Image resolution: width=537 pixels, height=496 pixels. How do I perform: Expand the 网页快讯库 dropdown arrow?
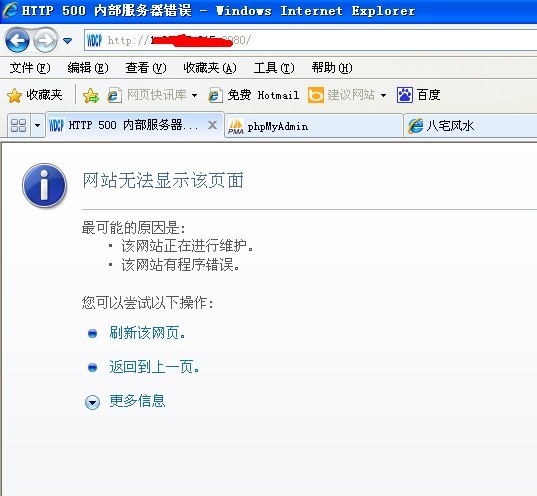[x=194, y=95]
